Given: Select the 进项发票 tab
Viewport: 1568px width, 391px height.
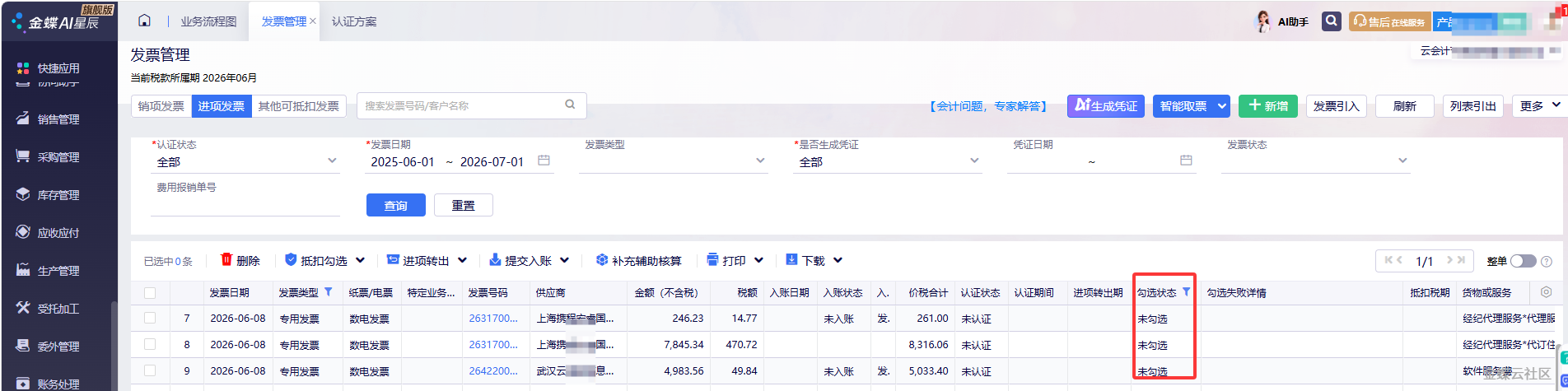Looking at the screenshot, I should pos(222,106).
